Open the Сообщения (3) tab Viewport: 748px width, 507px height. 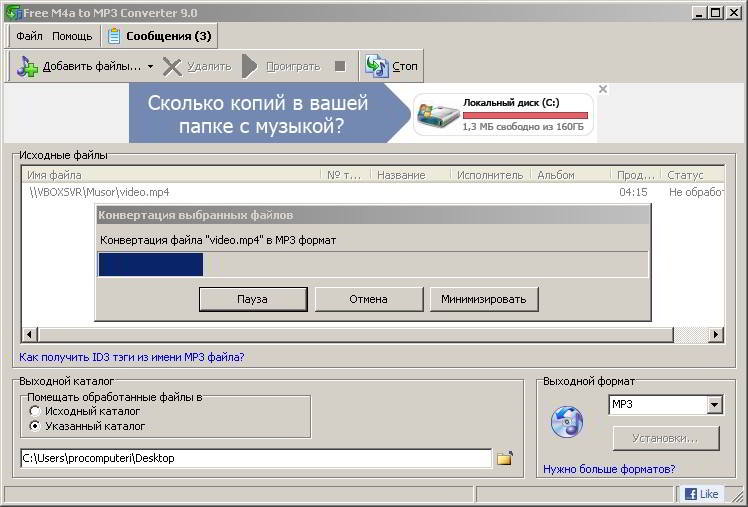160,36
